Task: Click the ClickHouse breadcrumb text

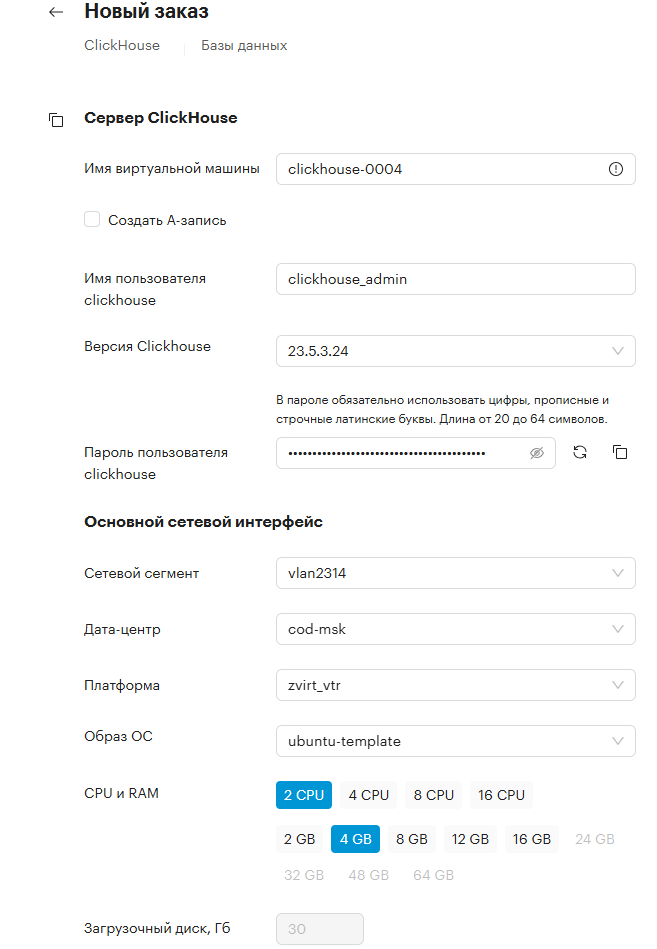Action: click(122, 45)
